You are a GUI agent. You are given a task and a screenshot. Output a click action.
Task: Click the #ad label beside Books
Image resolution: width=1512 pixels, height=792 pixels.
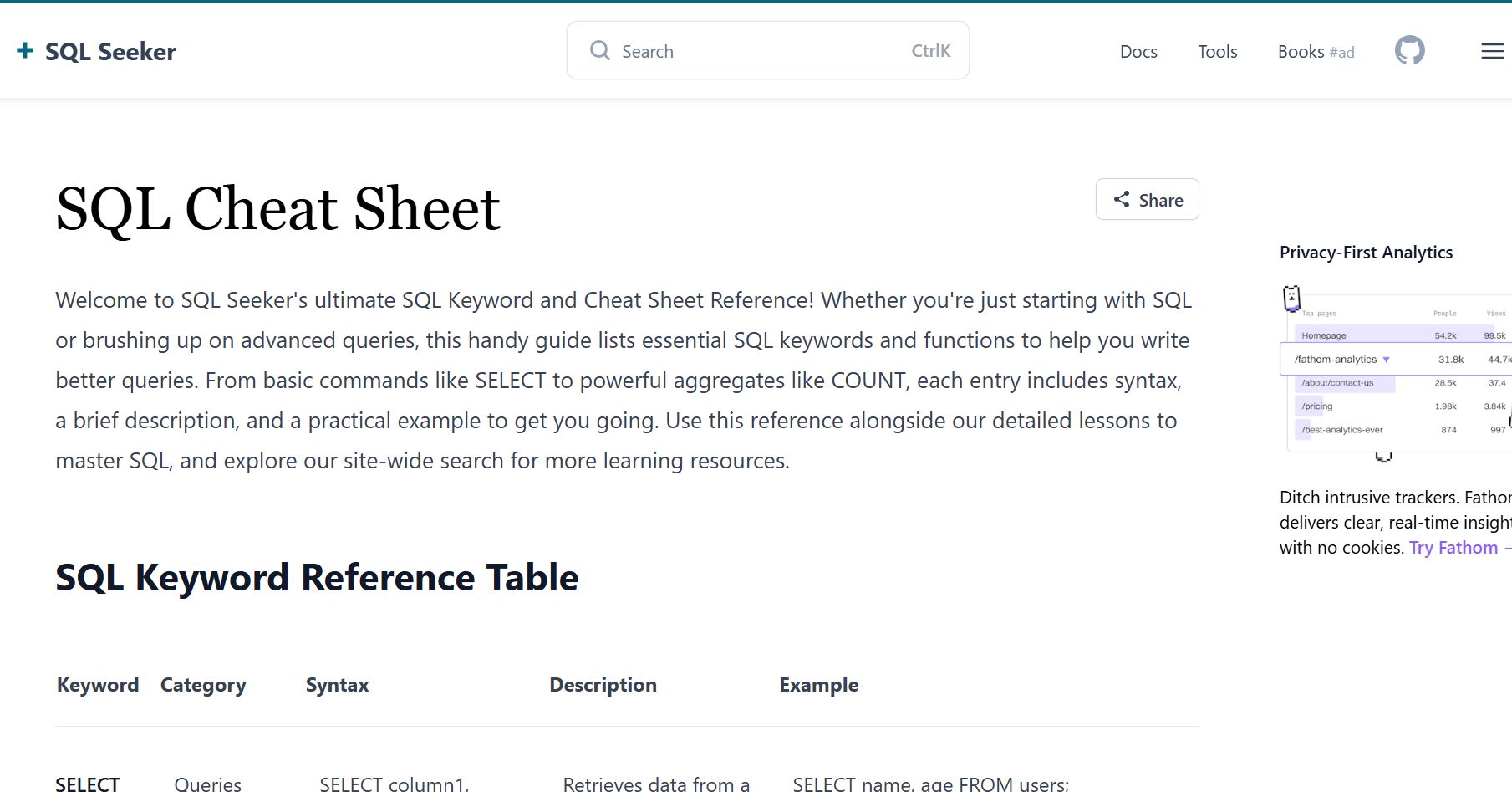[1342, 52]
